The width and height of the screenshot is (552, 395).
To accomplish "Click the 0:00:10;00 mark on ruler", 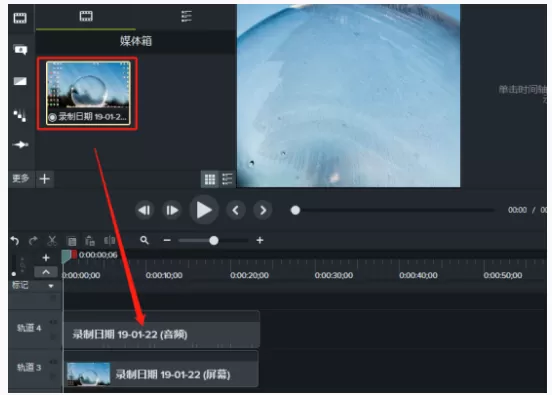I will tap(164, 275).
